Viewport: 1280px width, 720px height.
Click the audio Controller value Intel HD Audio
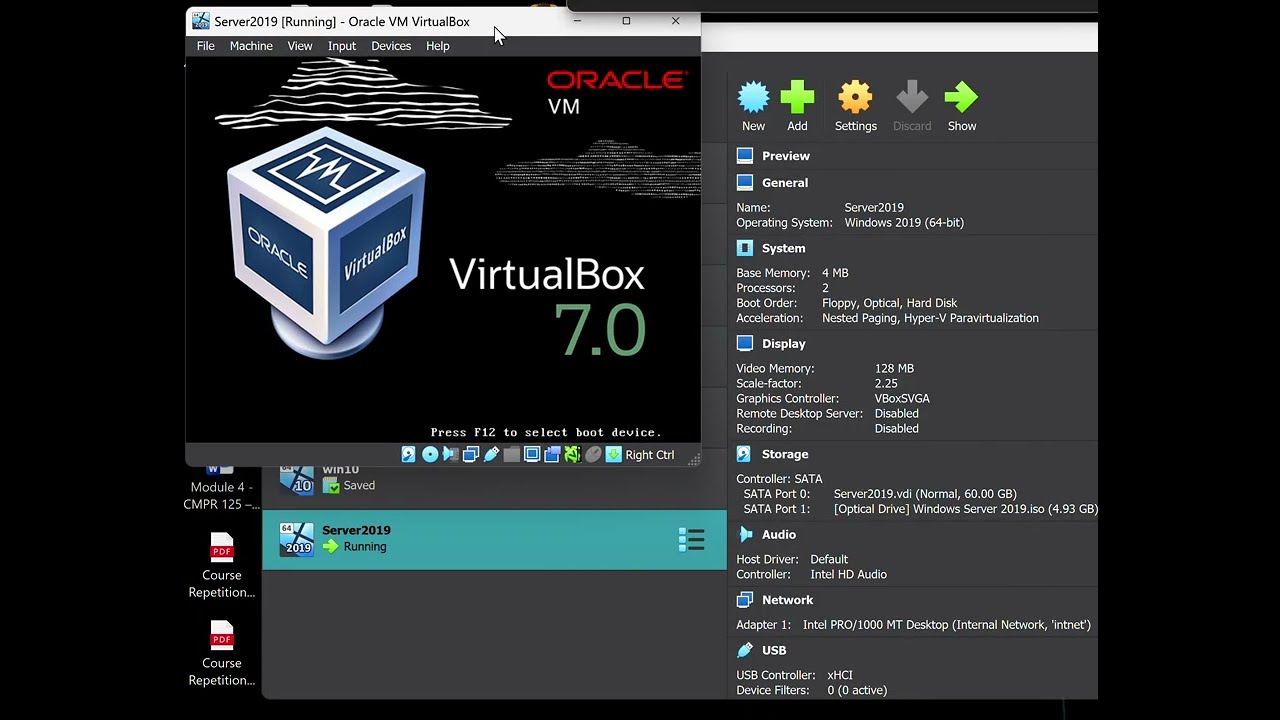pos(848,575)
